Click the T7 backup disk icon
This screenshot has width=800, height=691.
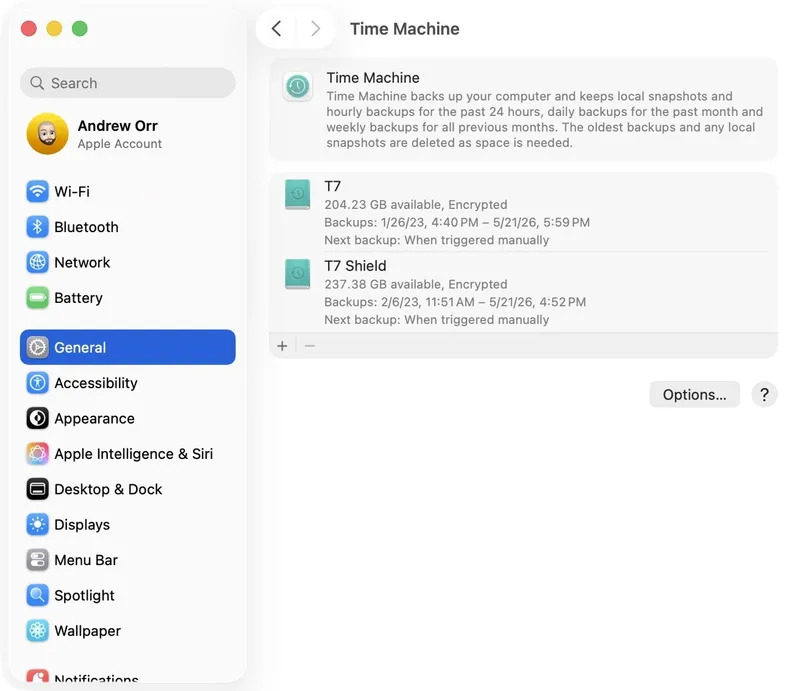pos(297,194)
